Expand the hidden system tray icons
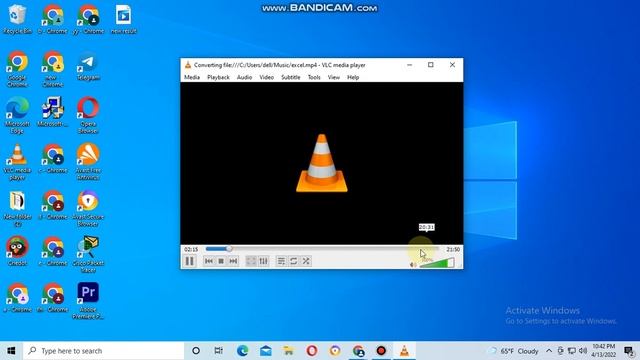This screenshot has height=360, width=640. (549, 351)
